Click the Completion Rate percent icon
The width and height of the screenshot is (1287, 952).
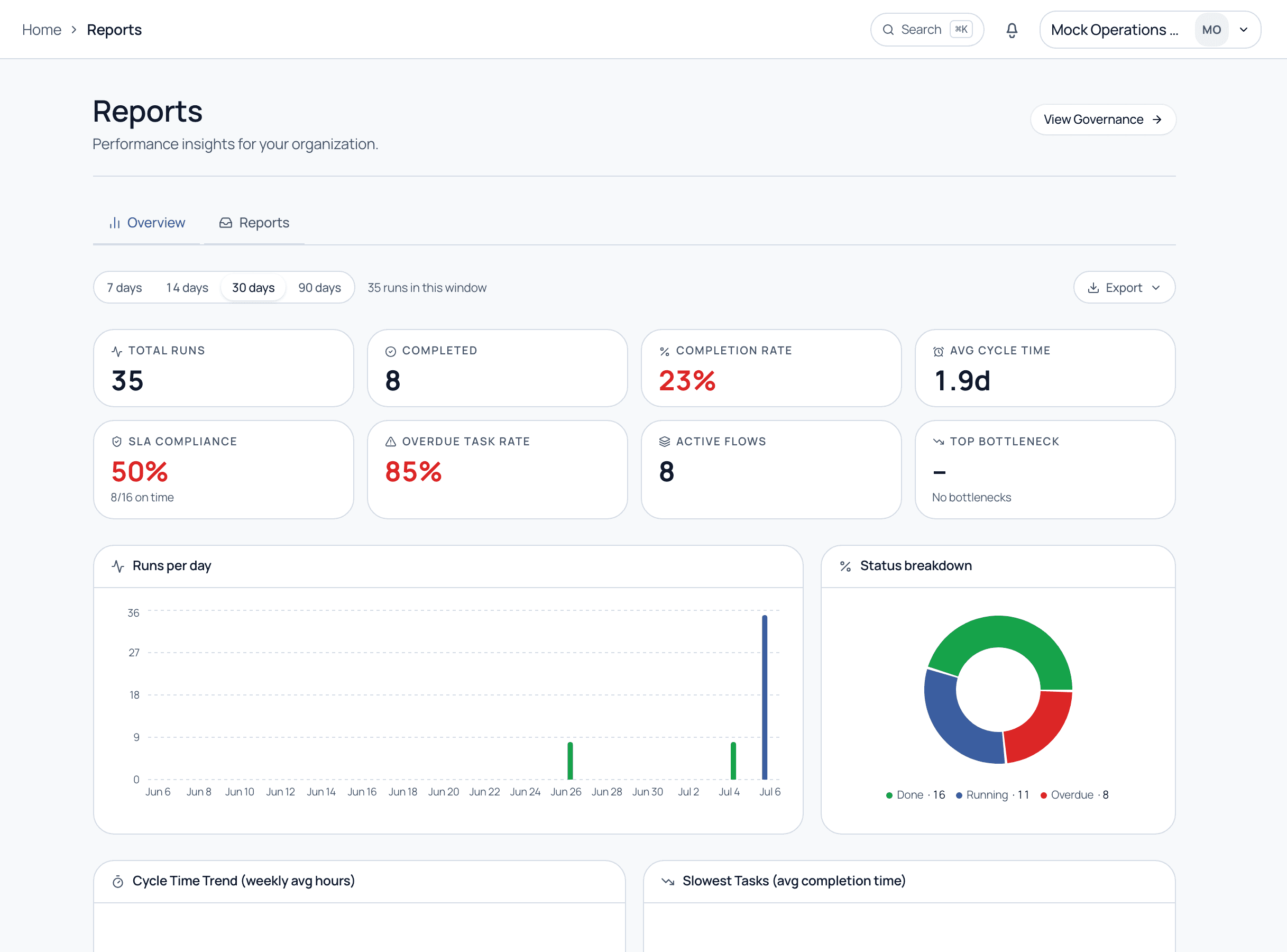[x=664, y=351]
